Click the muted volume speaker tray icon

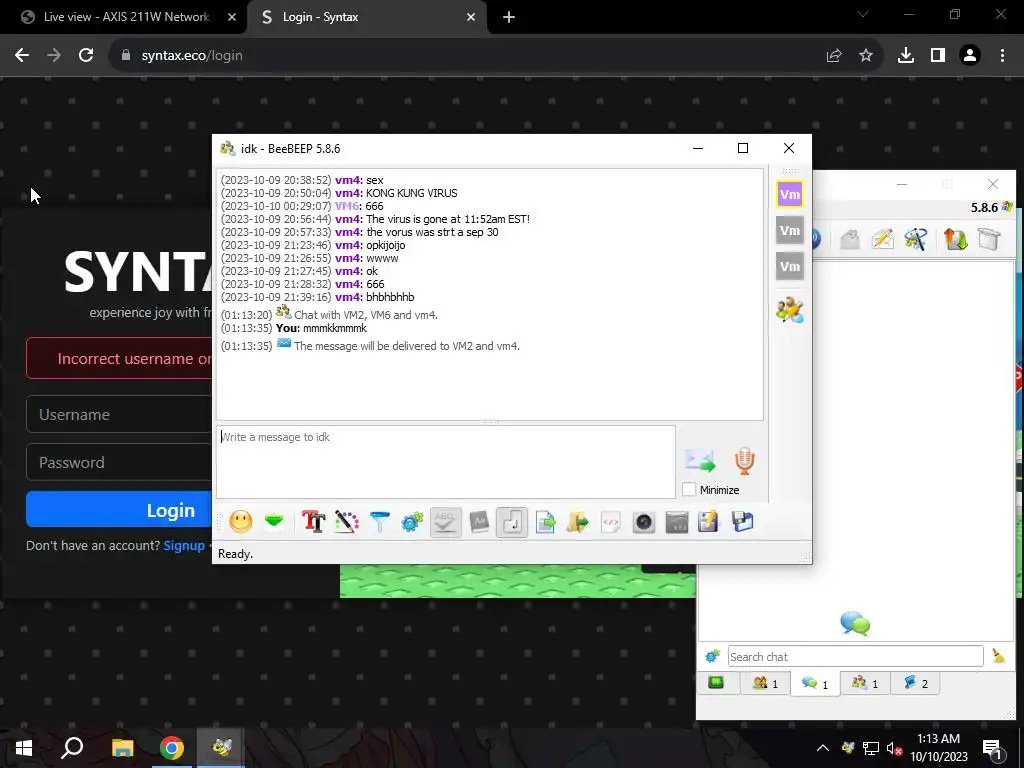point(894,748)
